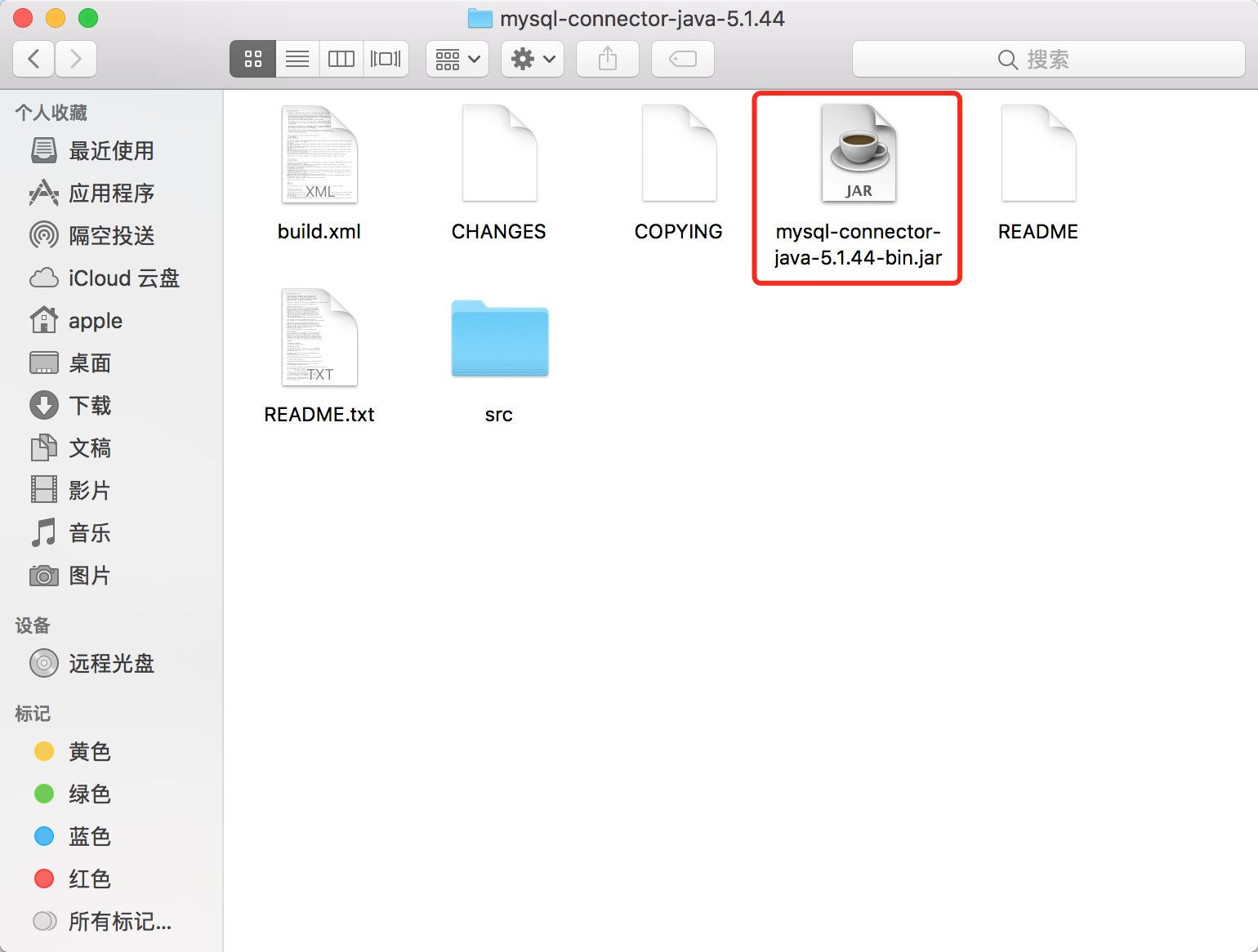
Task: Open 文稿 in the sidebar
Action: (111, 448)
